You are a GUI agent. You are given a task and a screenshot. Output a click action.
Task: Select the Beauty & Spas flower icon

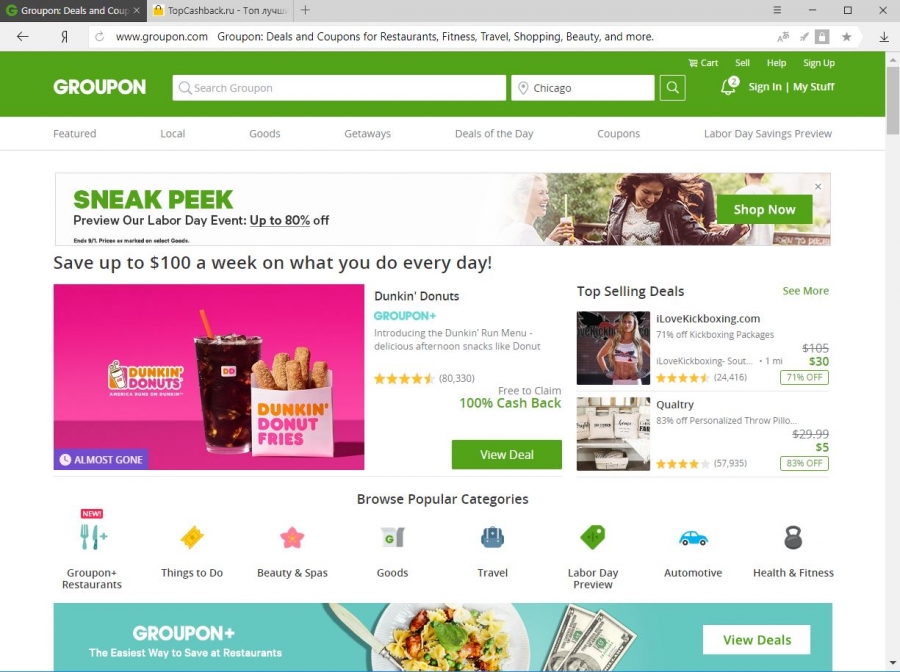[292, 538]
